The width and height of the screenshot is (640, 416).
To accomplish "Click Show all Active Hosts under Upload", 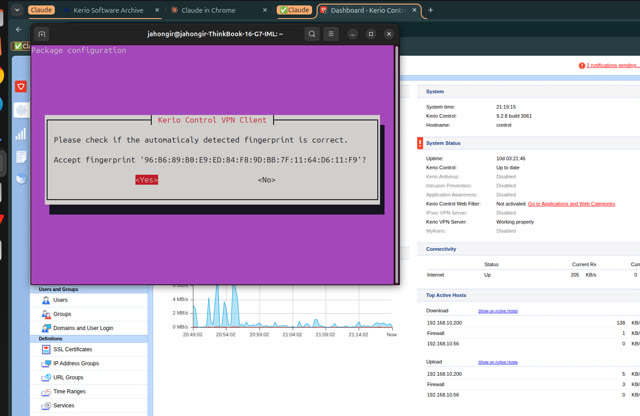I will (498, 362).
